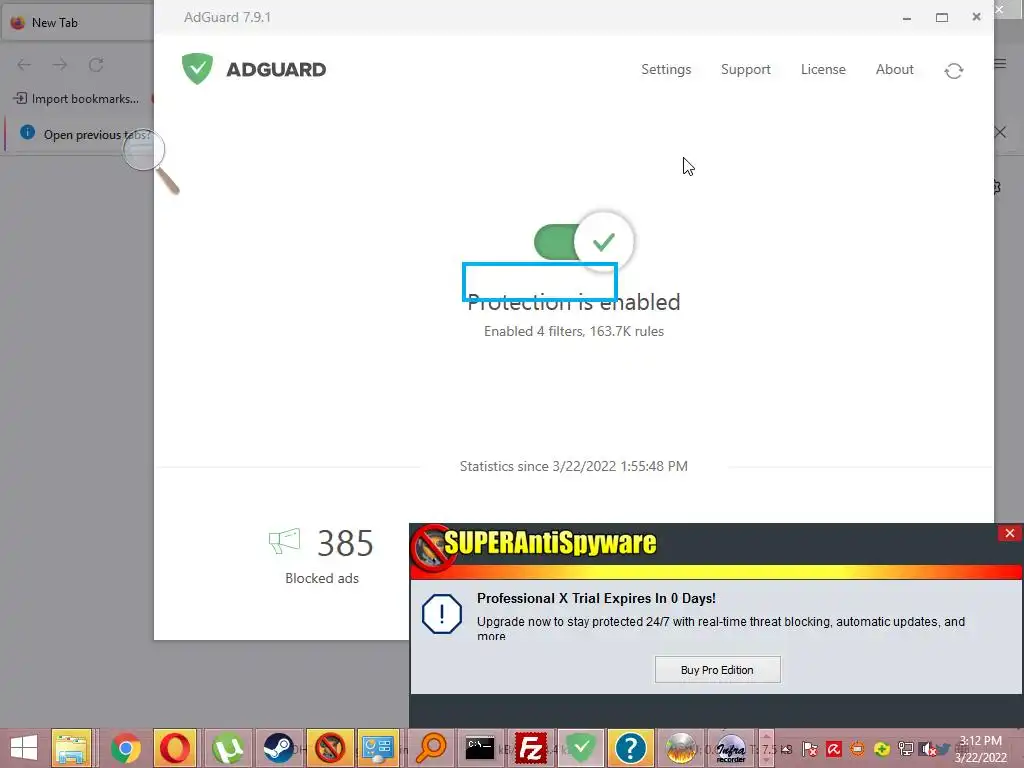Click the 385 blocked ads count
The image size is (1024, 768).
tap(345, 543)
